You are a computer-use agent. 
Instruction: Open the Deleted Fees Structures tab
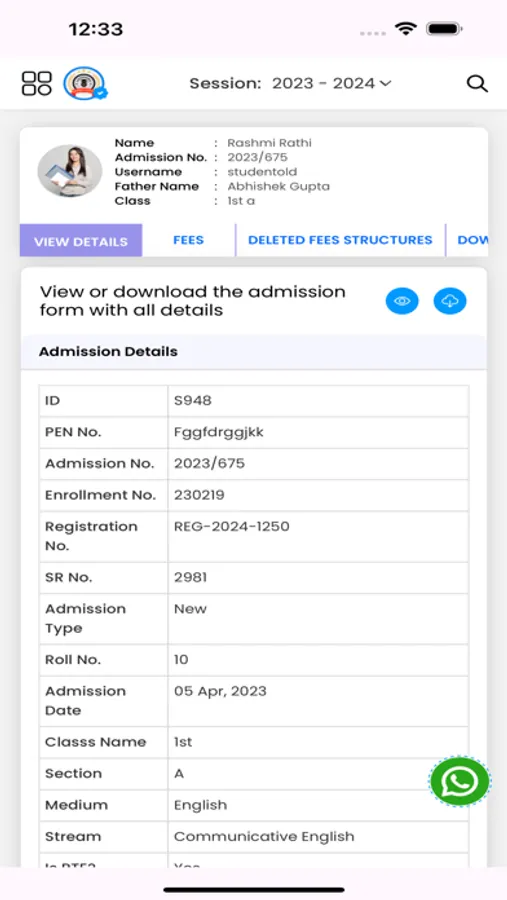tap(340, 240)
